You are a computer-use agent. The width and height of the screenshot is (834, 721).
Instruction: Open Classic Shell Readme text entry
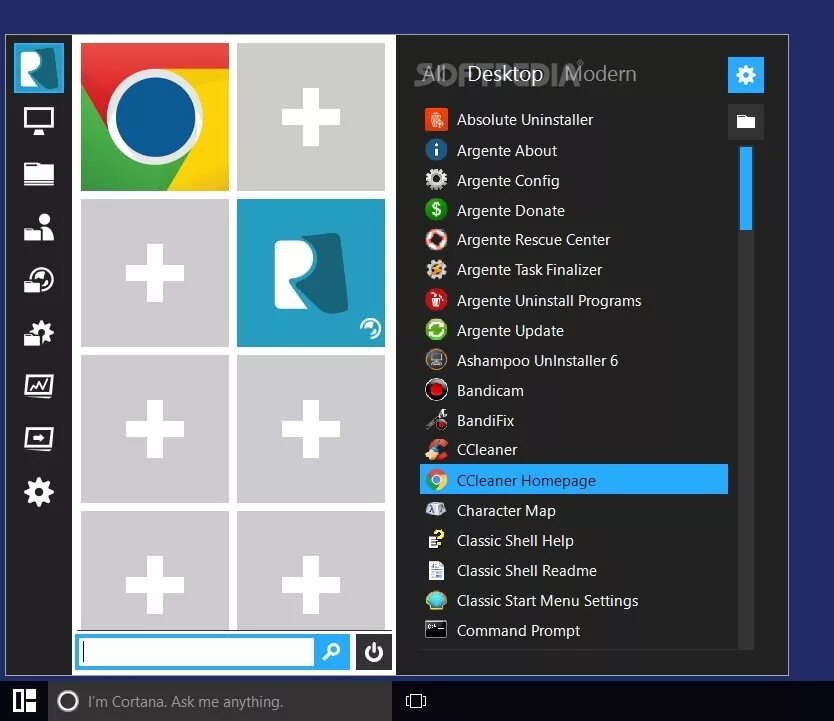point(527,571)
